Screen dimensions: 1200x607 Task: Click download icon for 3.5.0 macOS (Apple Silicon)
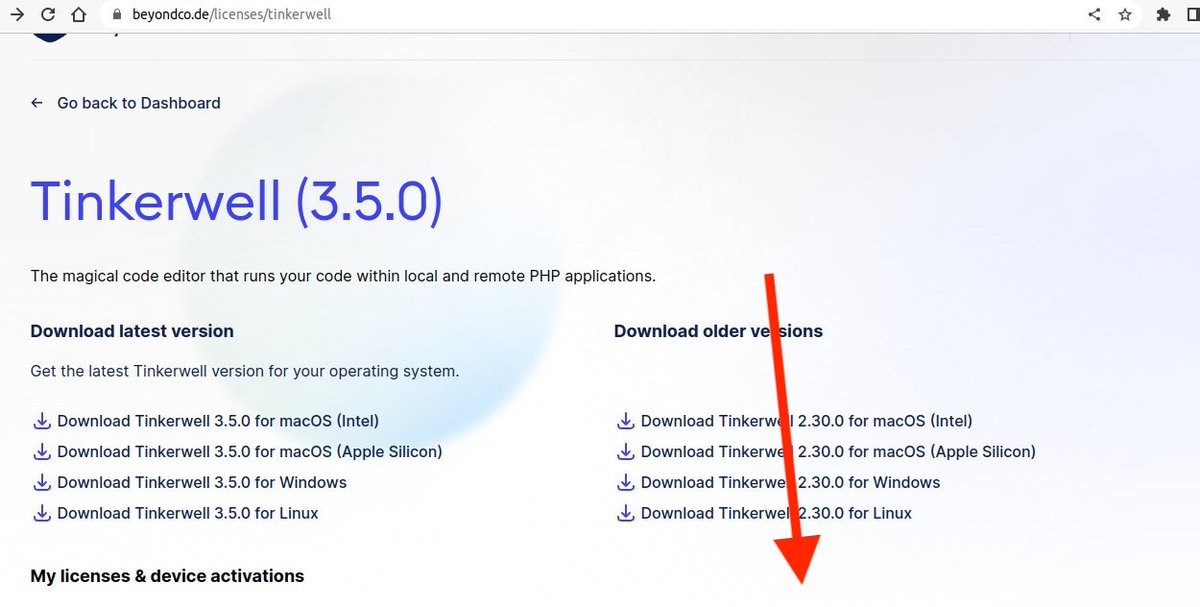(42, 452)
